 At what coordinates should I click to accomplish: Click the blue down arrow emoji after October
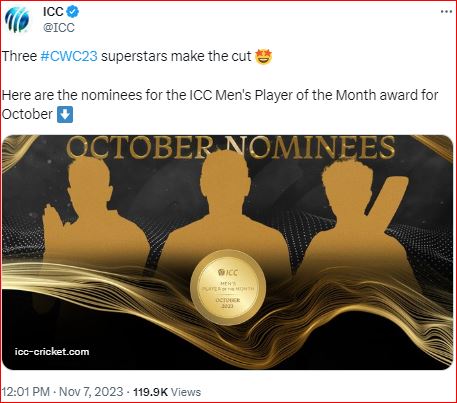pos(65,114)
